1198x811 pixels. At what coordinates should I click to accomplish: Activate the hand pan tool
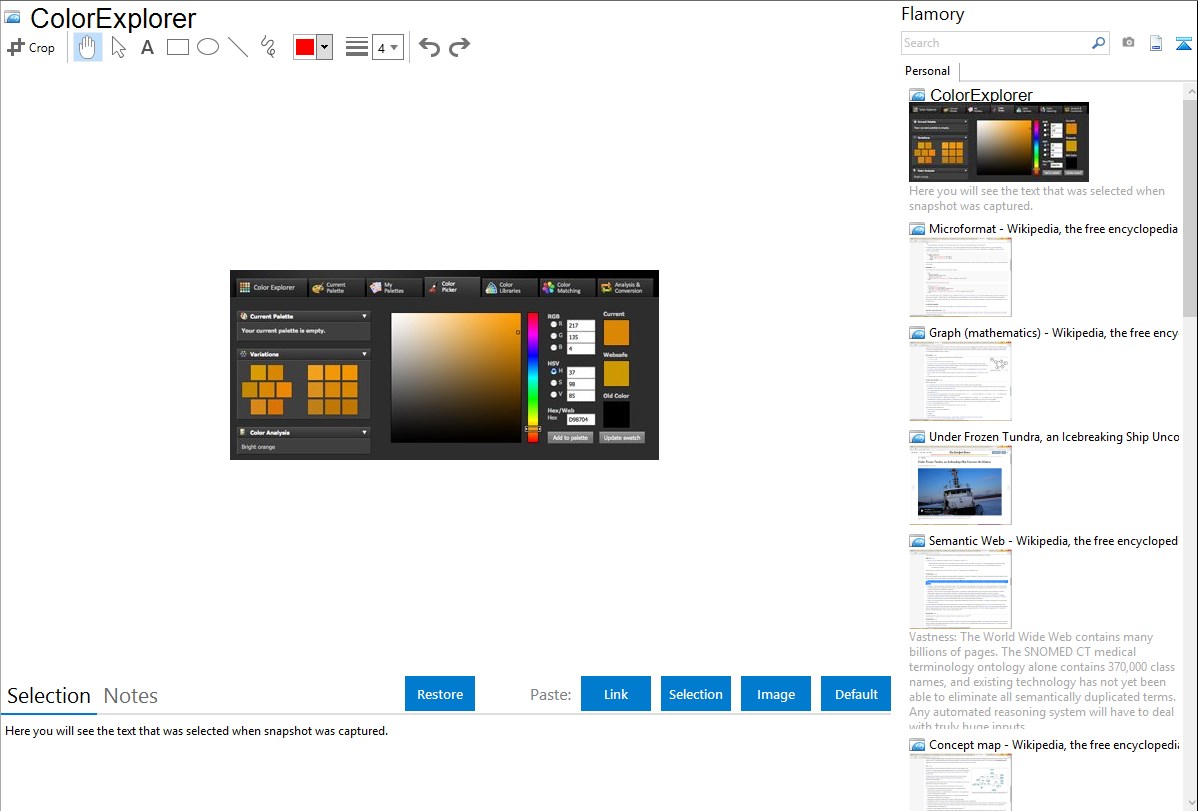pos(87,47)
